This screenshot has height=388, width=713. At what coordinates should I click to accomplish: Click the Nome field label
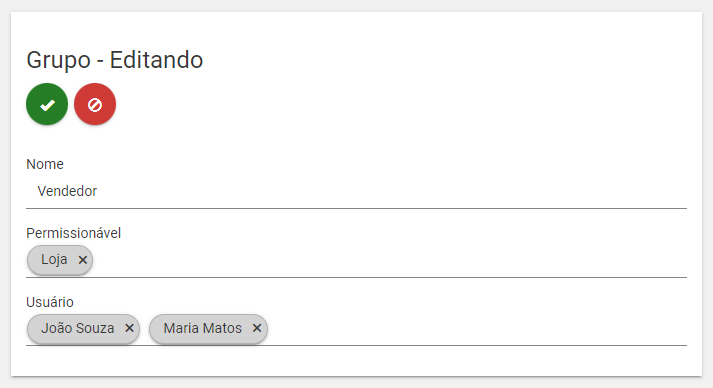tap(45, 164)
